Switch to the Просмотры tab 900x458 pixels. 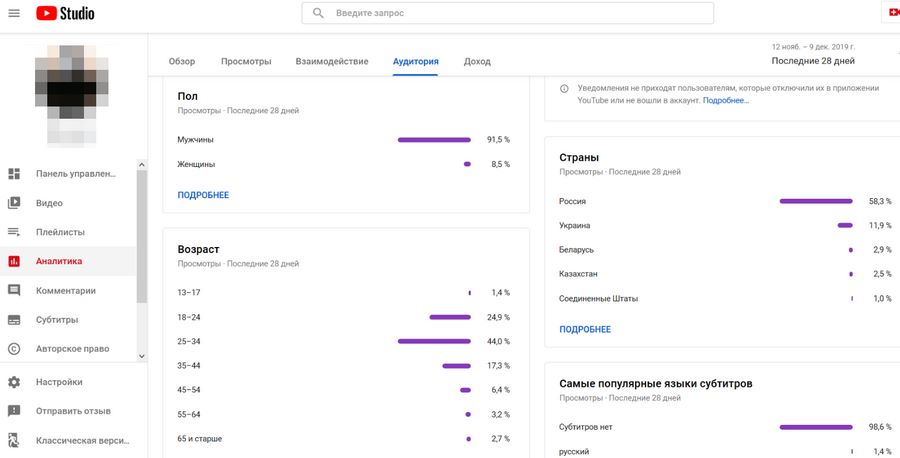[x=246, y=61]
